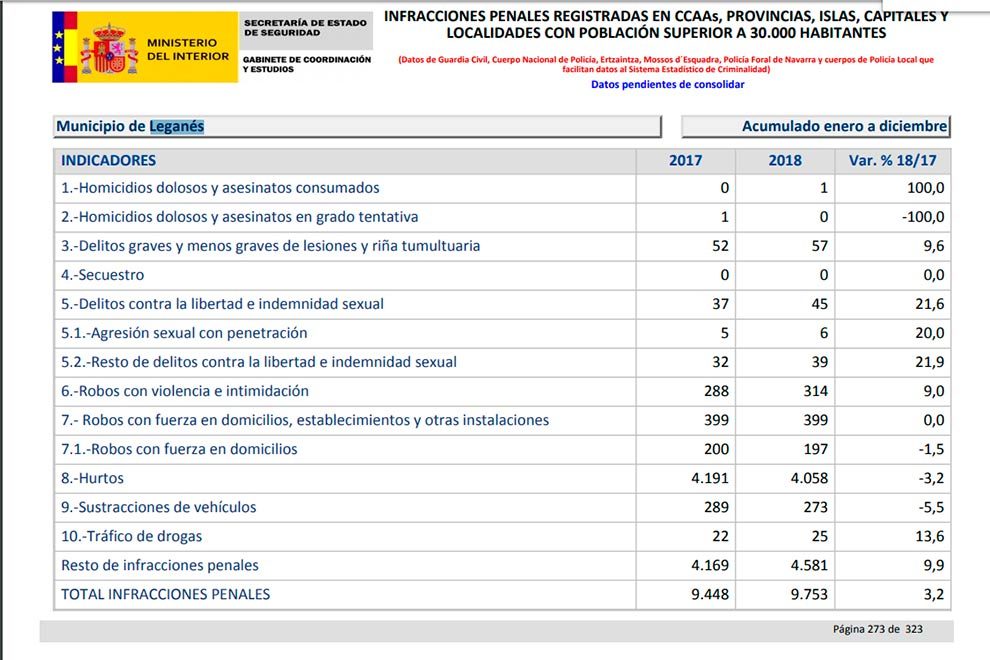Click the Página 273 de 323 footer

click(x=877, y=629)
